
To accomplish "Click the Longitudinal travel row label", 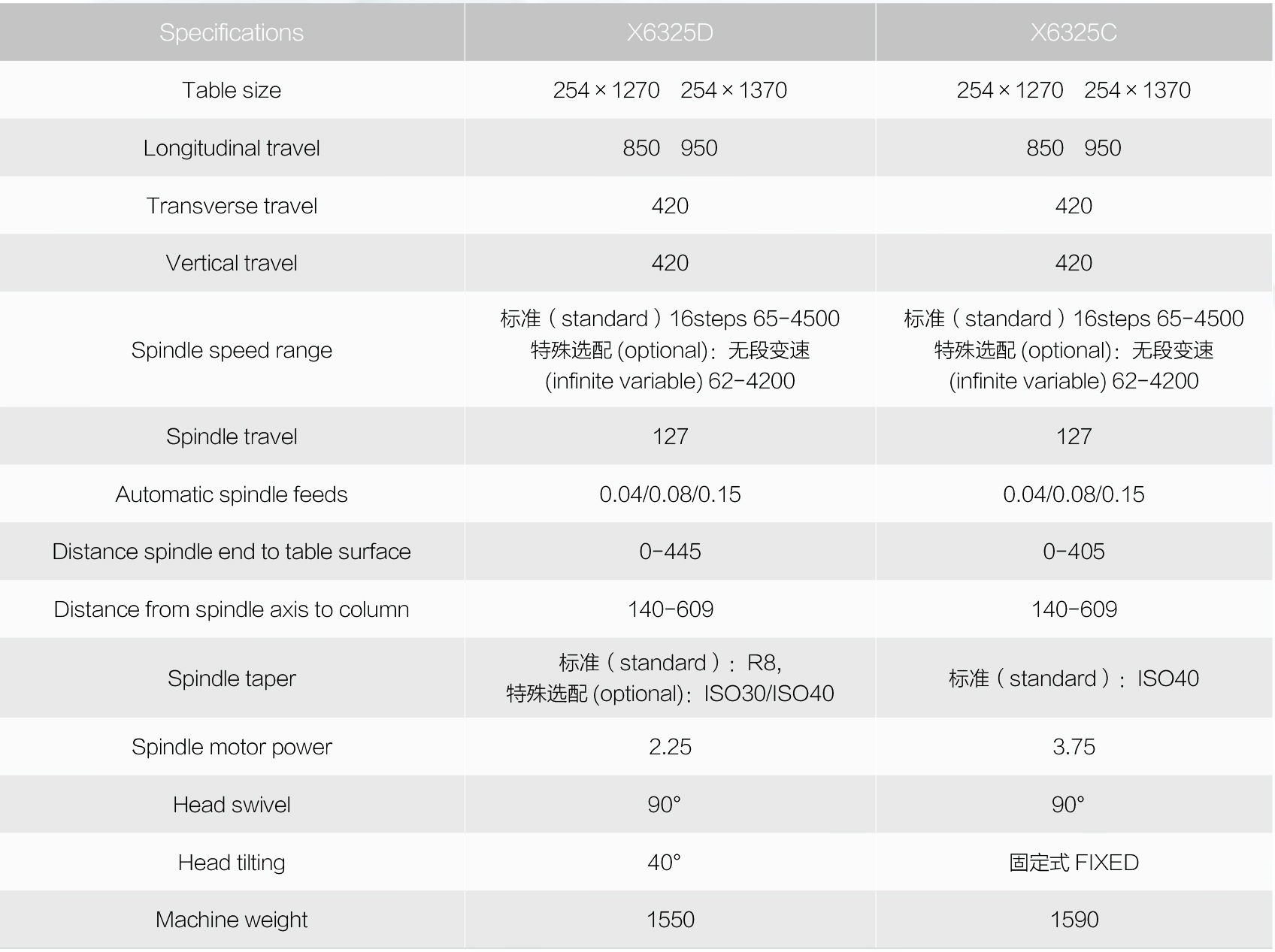I will point(232,148).
